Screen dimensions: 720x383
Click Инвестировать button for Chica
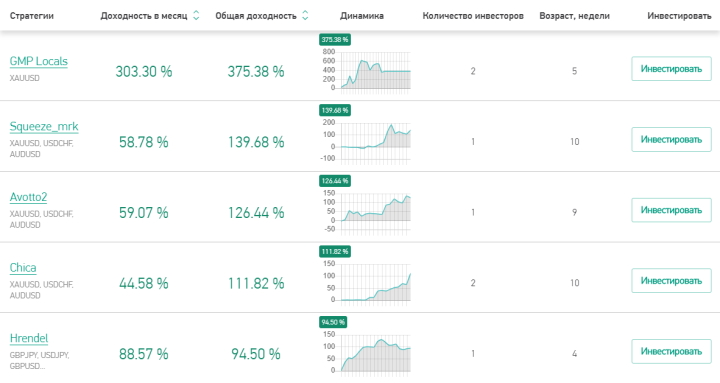671,281
